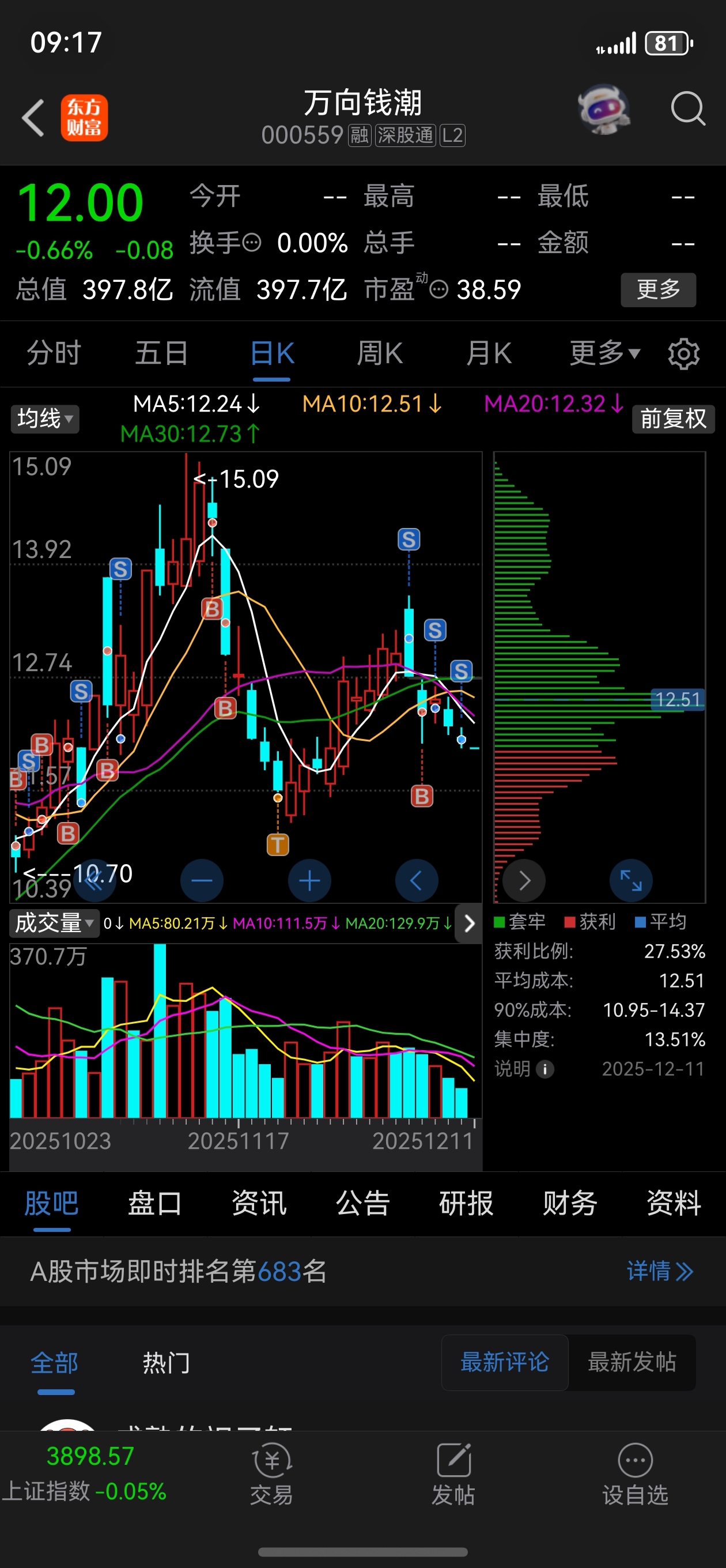Tap the MA10:12.51 value
Viewport: 726px width, 1568px height.
pos(372,404)
